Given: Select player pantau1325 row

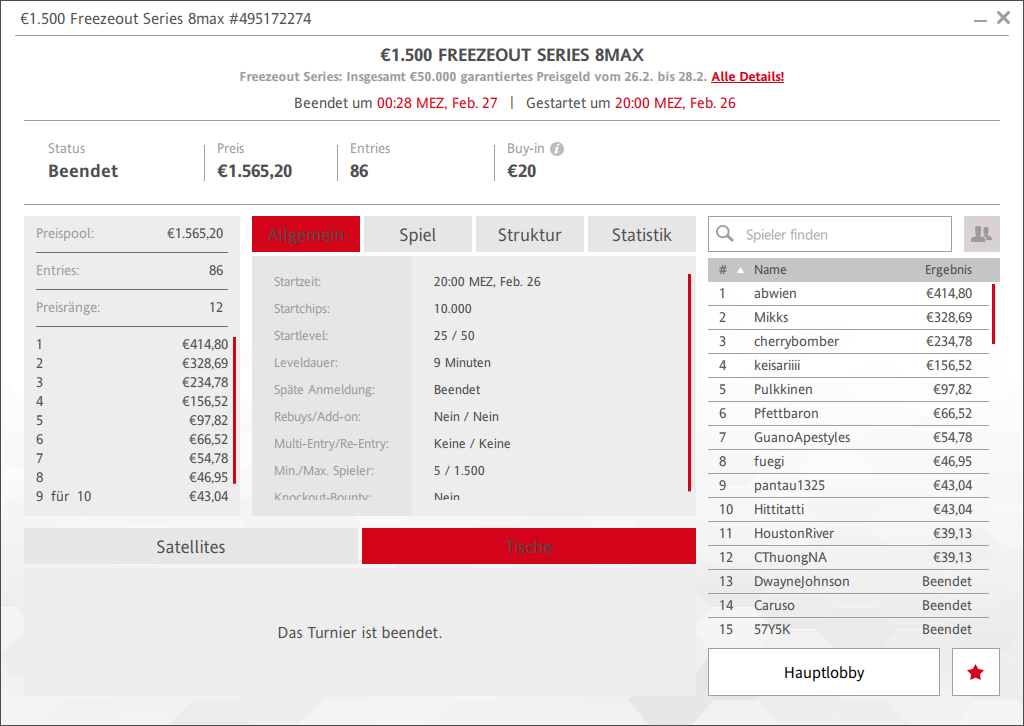Looking at the screenshot, I should (848, 485).
